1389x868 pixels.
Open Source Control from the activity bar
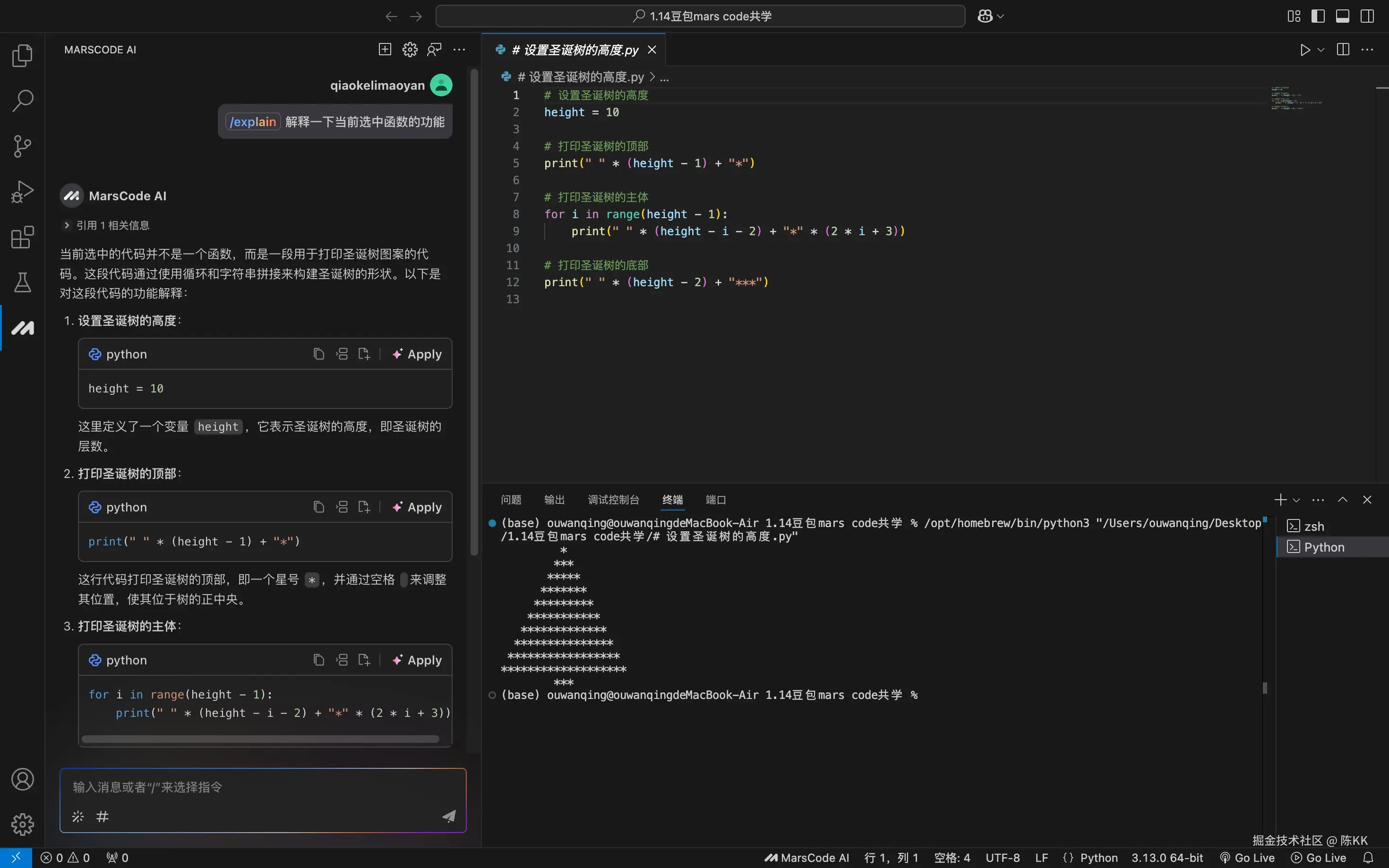click(22, 146)
